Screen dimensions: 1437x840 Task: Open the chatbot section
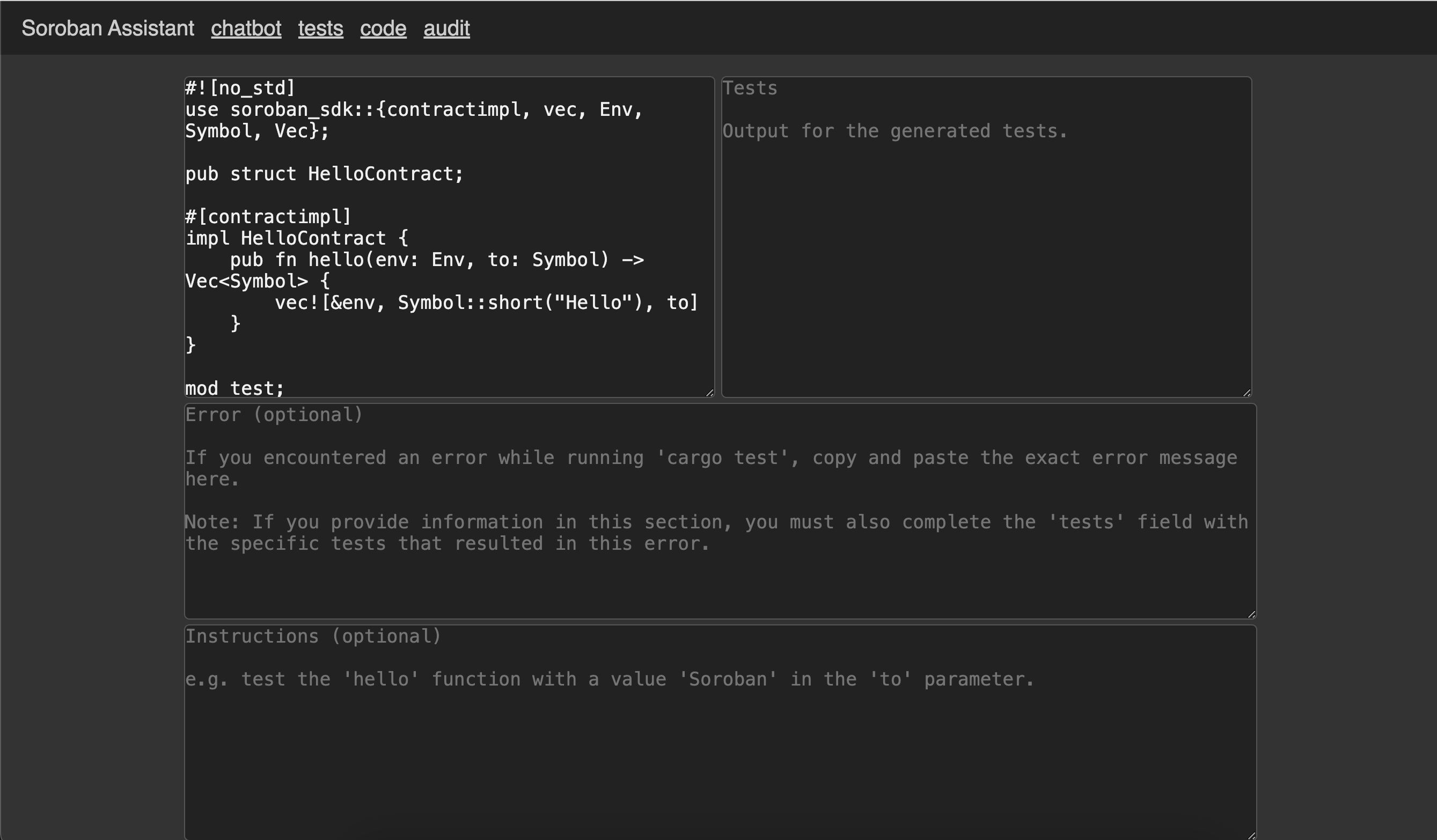tap(246, 28)
